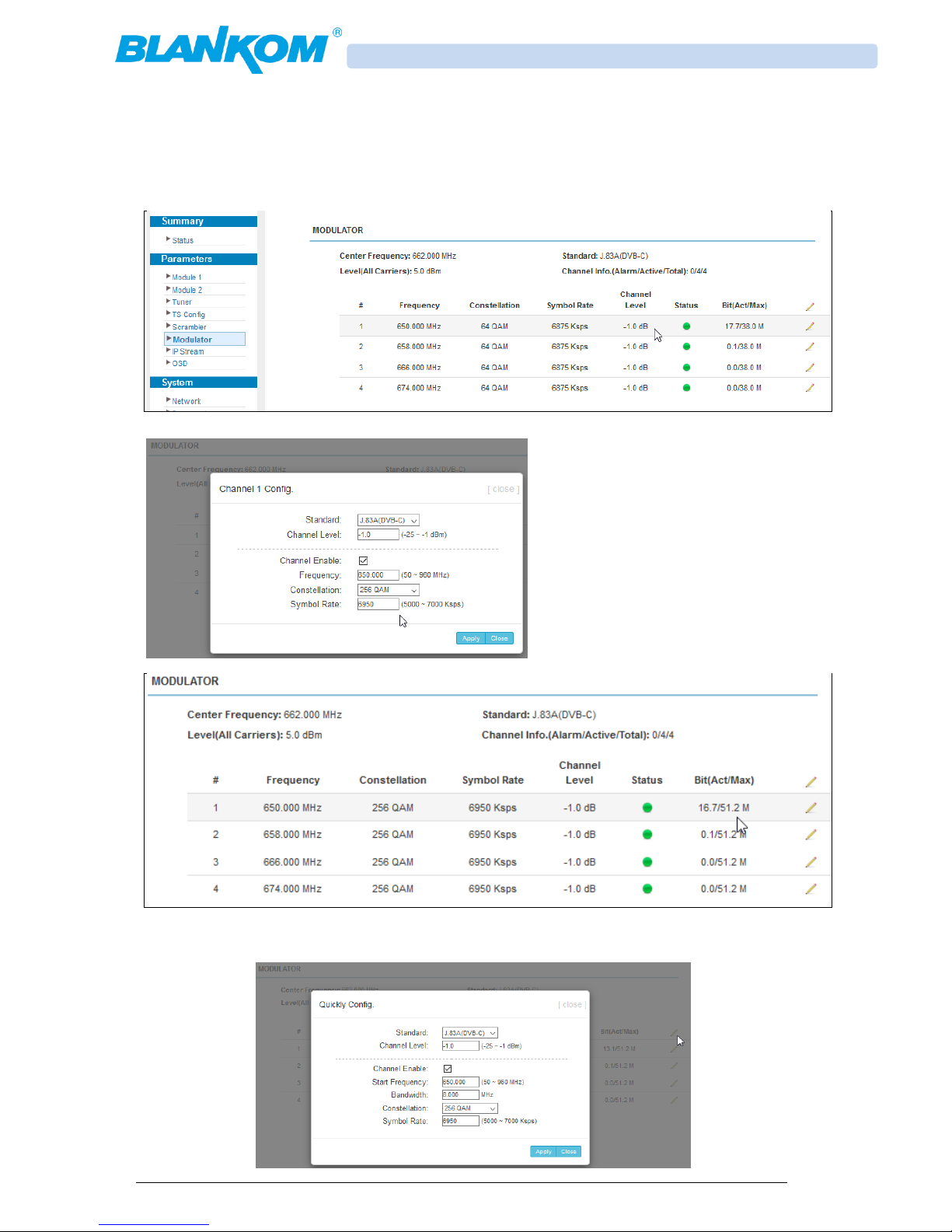
Task: Toggle Channel Enable in Channel 1 Config dialog
Action: click(x=363, y=560)
